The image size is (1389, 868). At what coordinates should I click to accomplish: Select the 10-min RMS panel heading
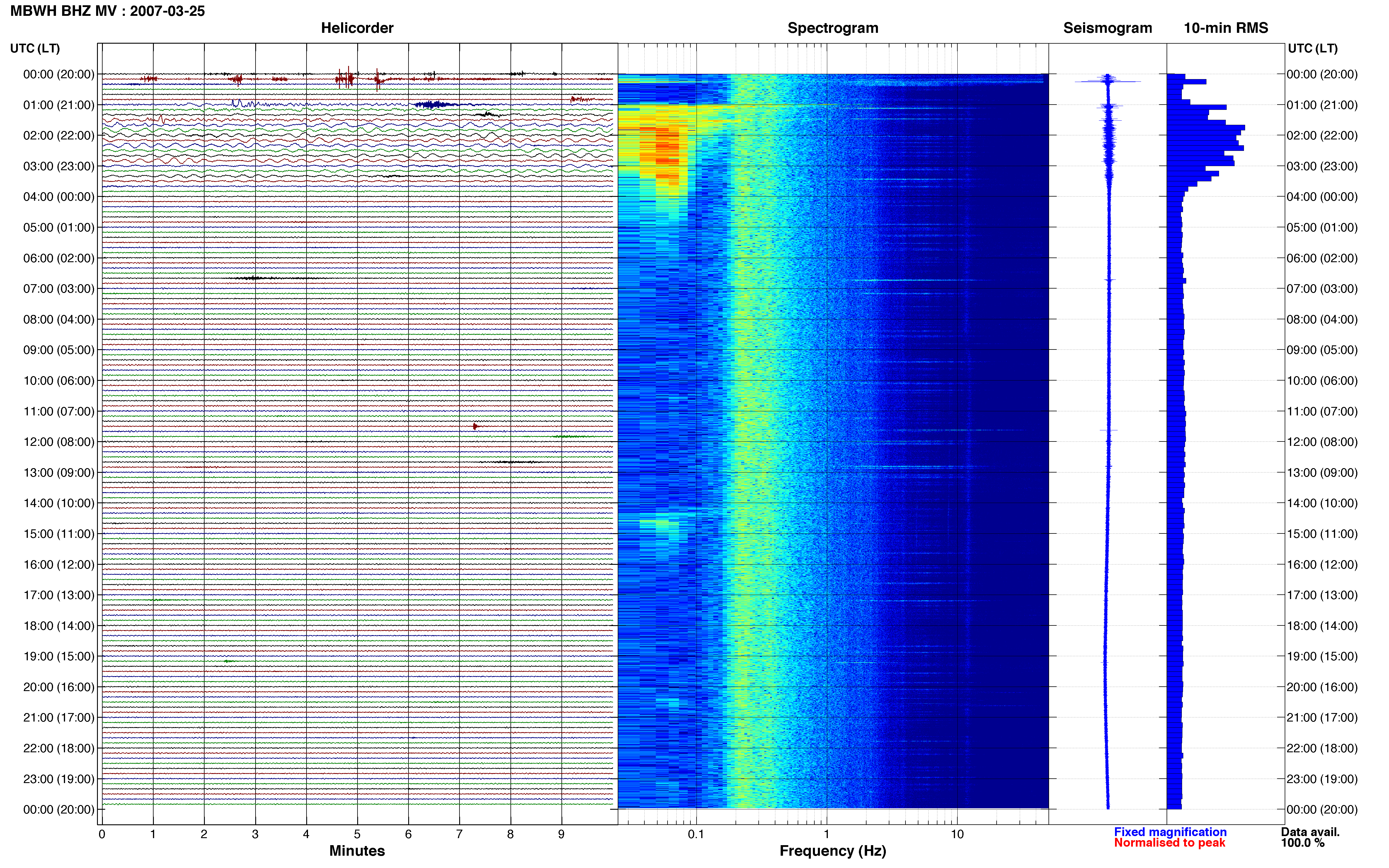pos(1225,28)
